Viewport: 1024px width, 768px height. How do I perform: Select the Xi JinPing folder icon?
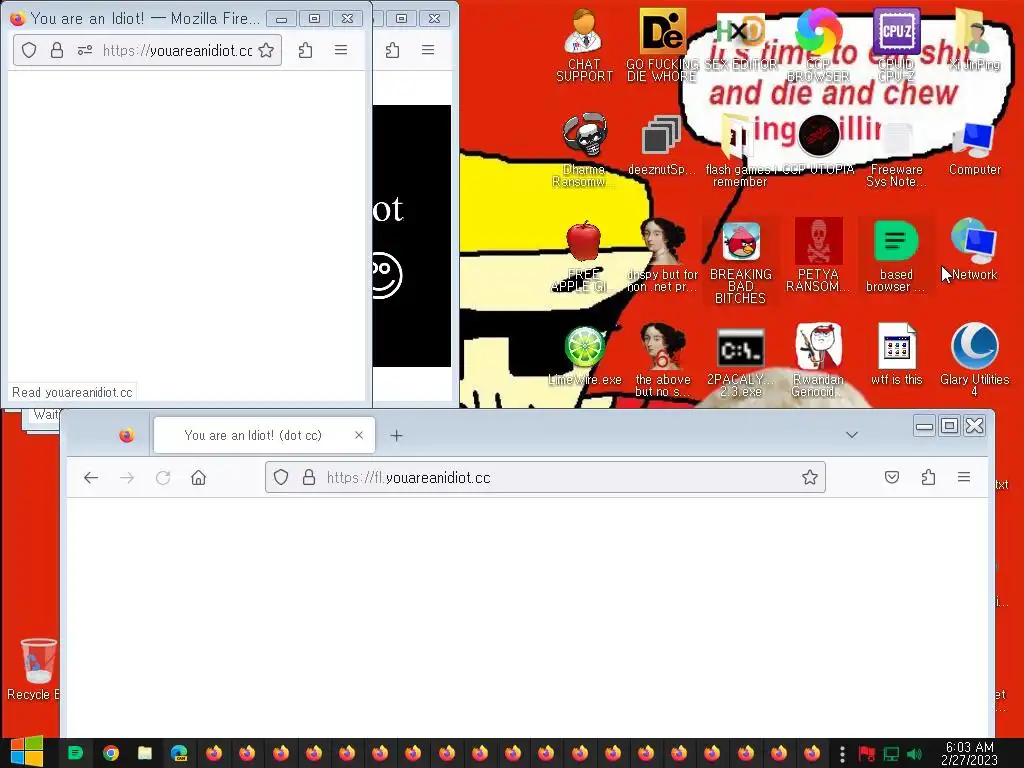point(974,40)
